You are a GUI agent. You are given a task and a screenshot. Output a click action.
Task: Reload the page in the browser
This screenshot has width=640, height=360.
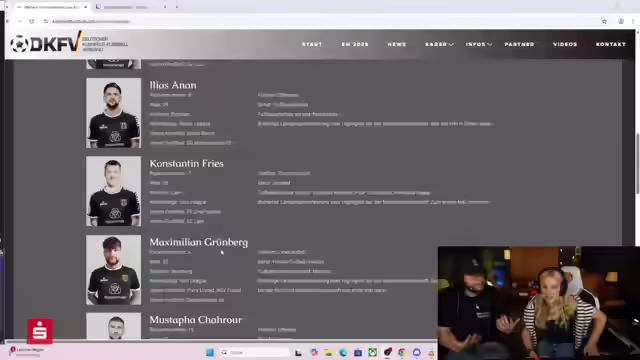click(x=31, y=21)
